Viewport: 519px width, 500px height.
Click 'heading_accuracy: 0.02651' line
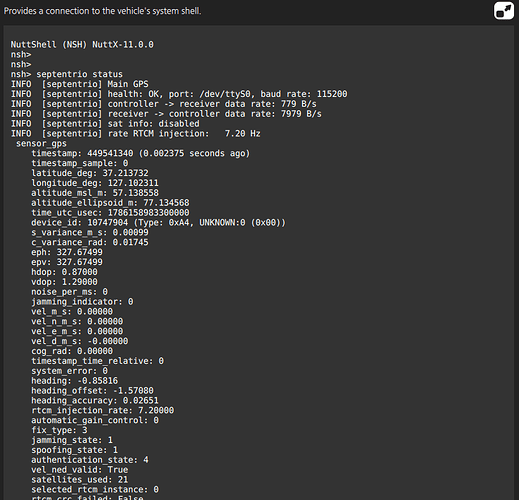95,400
